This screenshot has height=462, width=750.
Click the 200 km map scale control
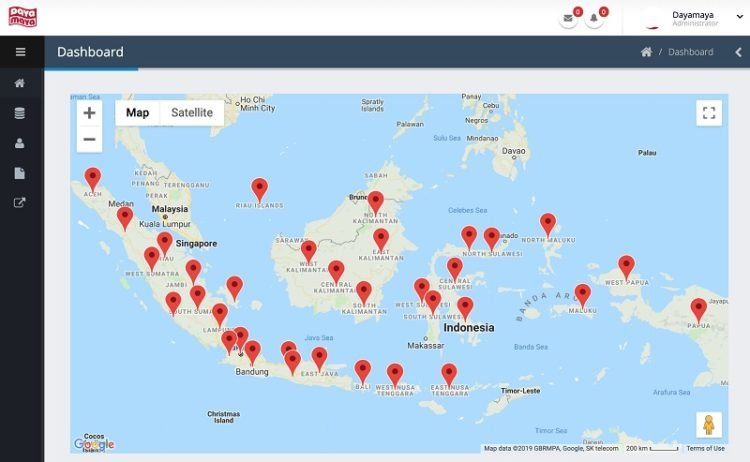(652, 449)
